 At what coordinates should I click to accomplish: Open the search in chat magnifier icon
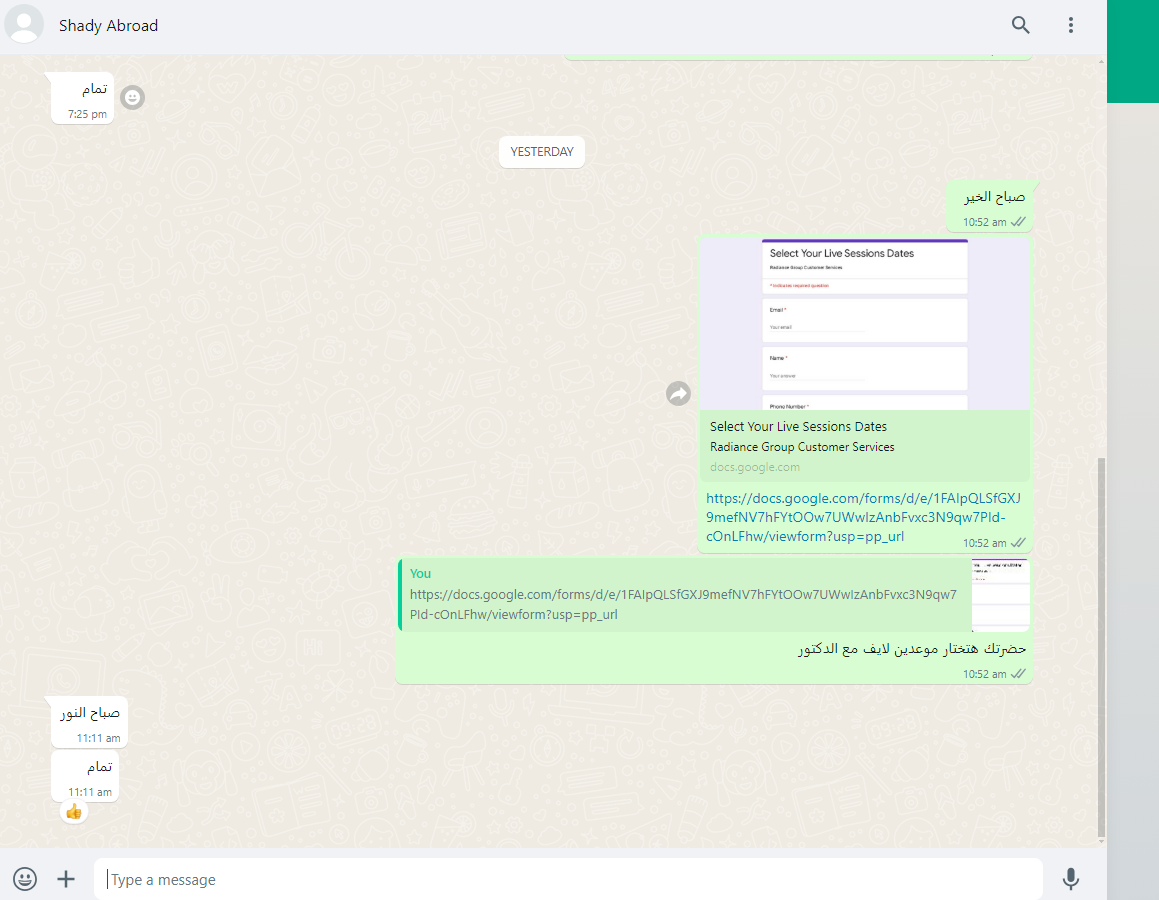coord(1020,25)
